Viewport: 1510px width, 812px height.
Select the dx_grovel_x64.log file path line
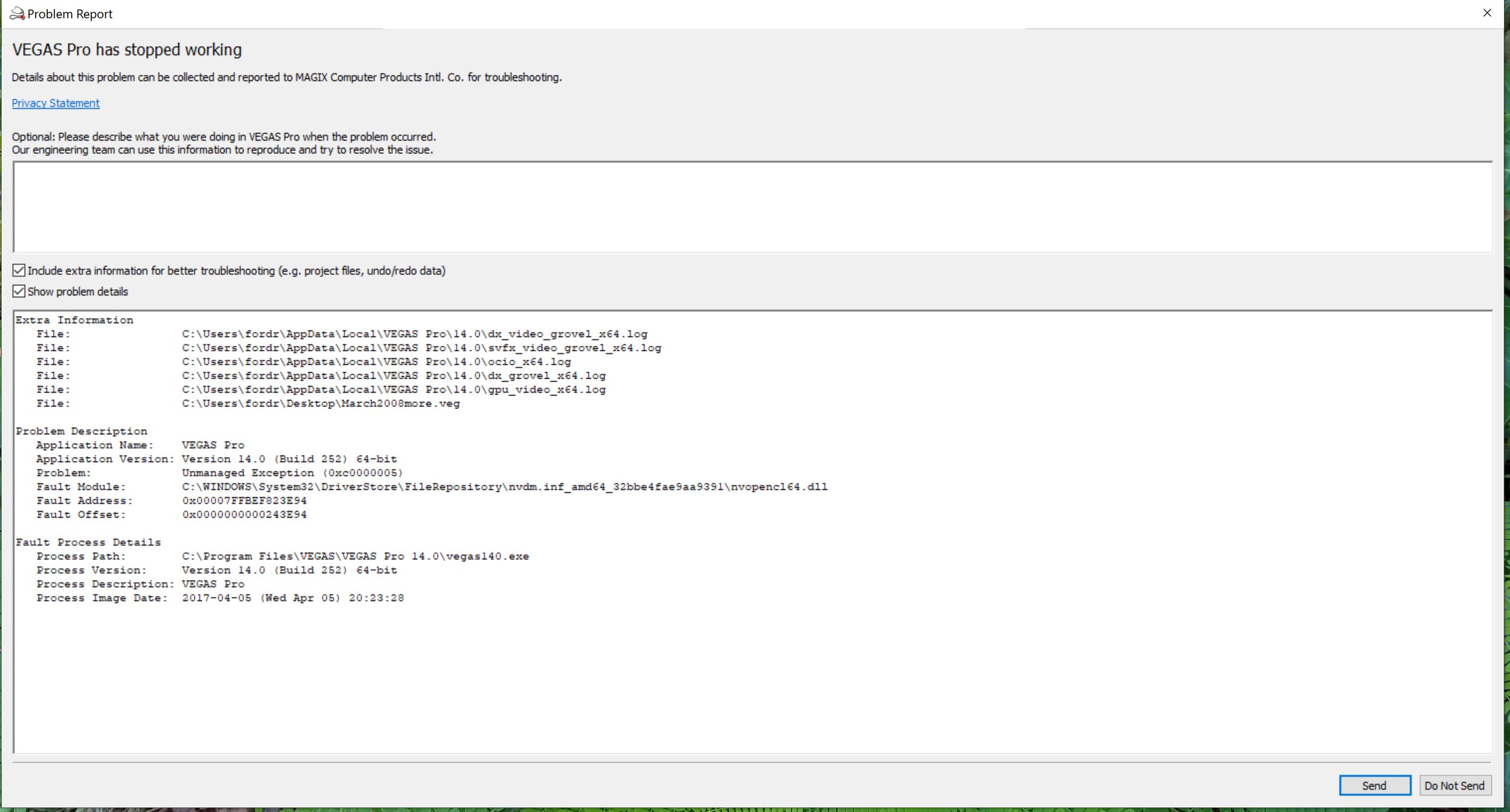click(394, 376)
